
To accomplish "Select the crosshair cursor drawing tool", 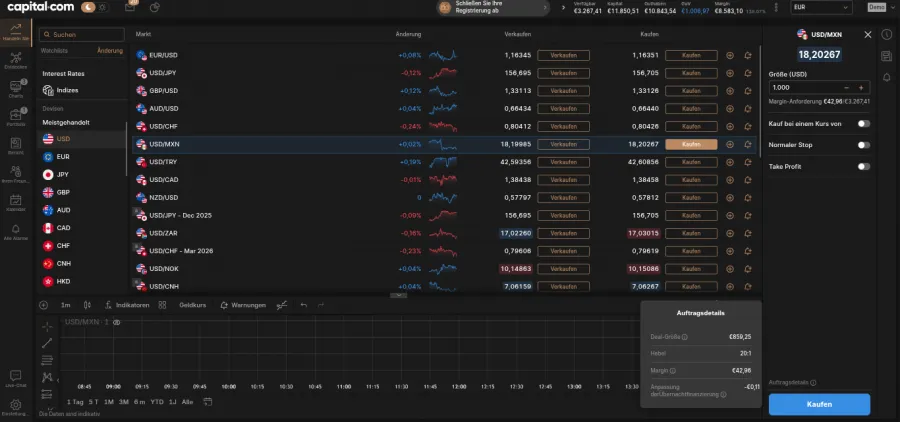I will [47, 326].
